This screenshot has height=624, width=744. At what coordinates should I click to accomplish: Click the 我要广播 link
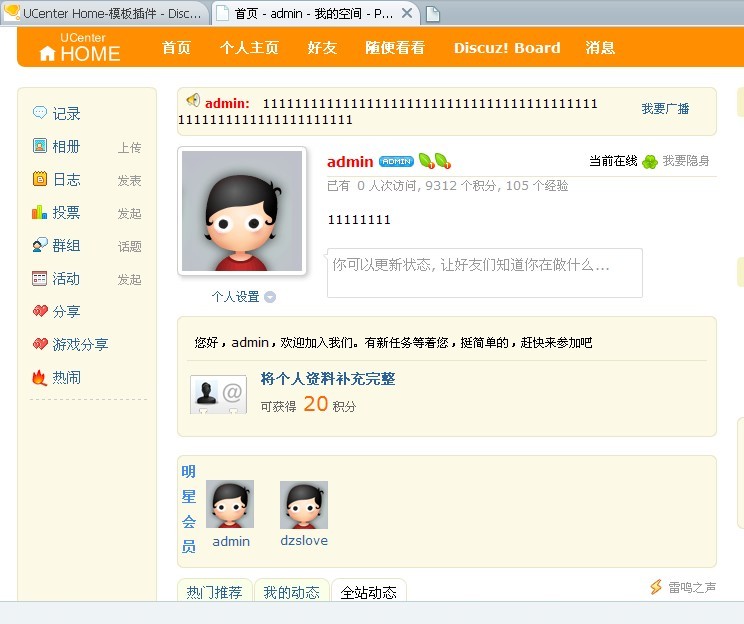point(665,109)
